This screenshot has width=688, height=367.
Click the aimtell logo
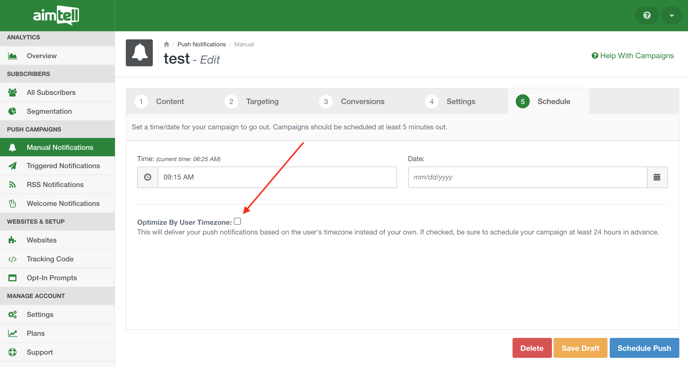[56, 15]
